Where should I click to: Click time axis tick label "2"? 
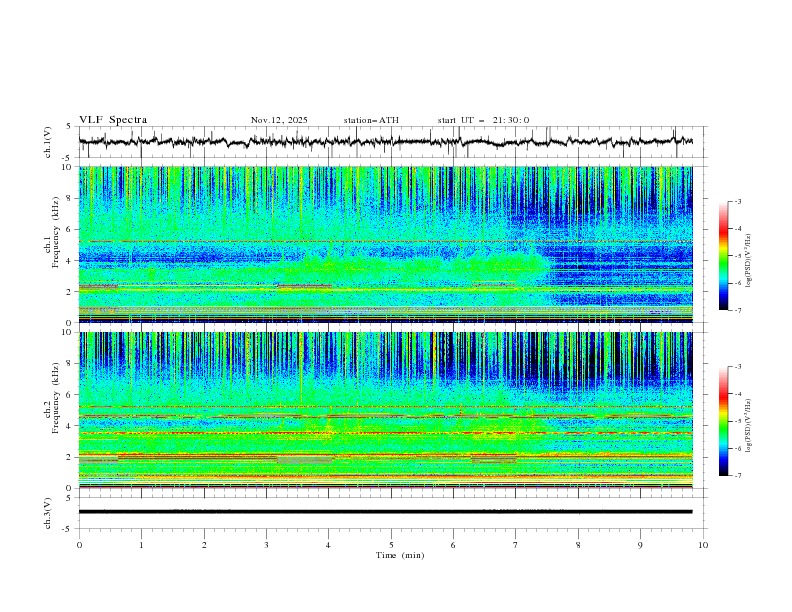pyautogui.click(x=204, y=545)
